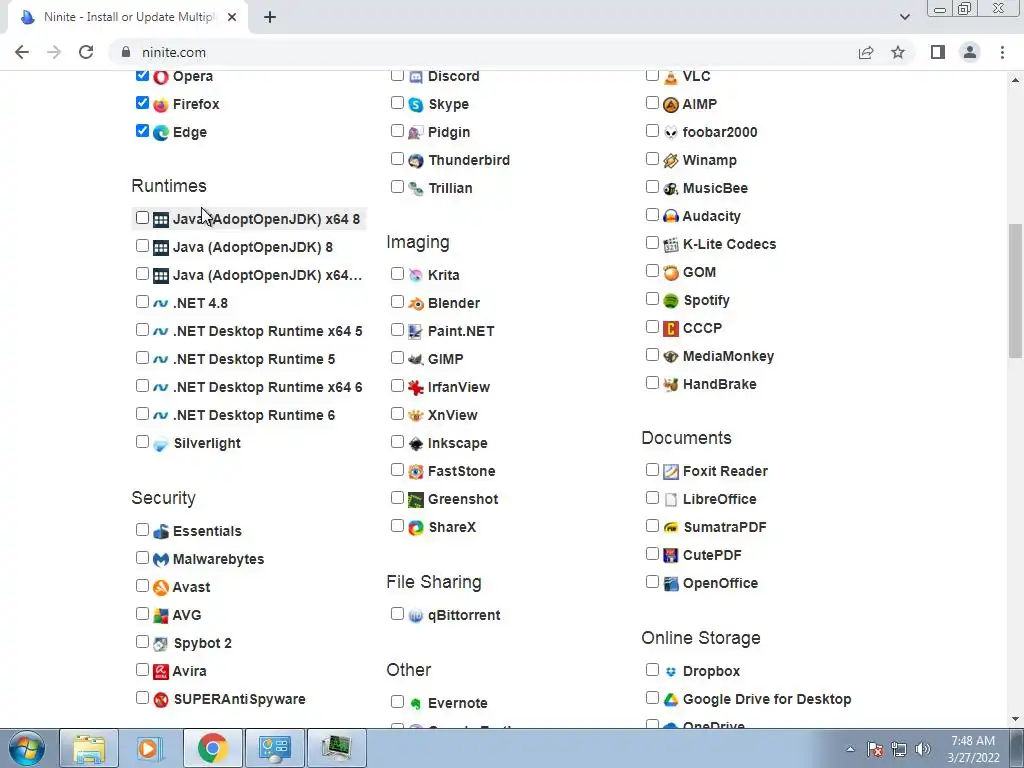Open Windows Media Player in taskbar

tap(148, 748)
